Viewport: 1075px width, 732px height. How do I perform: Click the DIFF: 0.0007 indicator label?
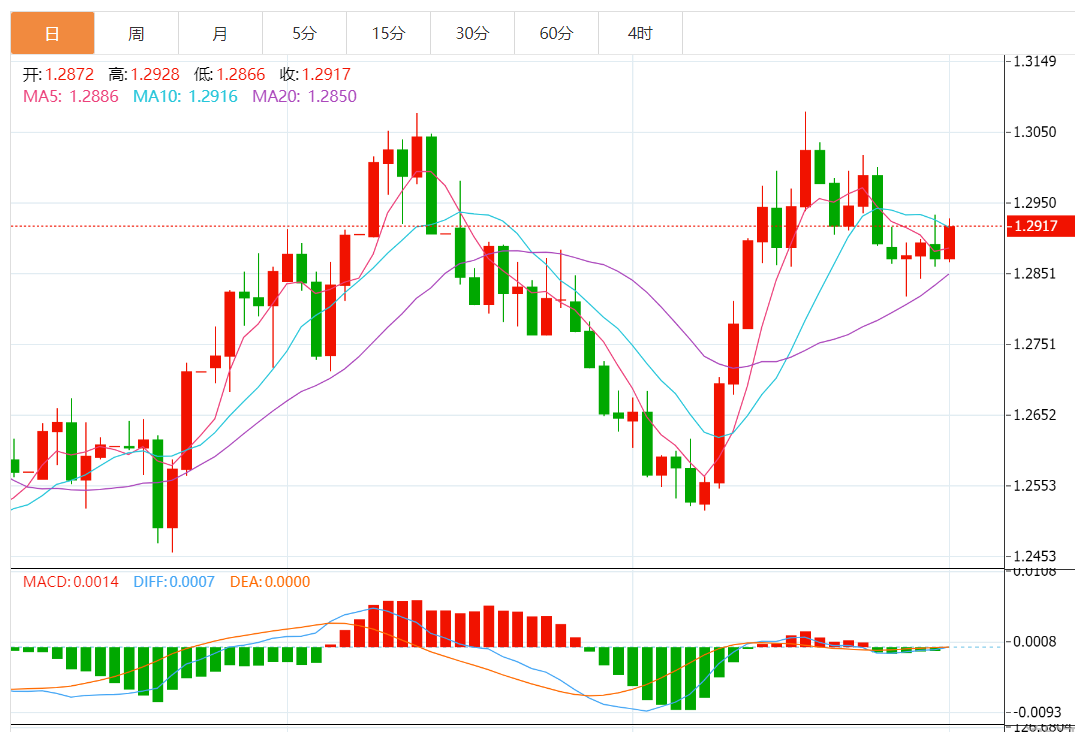pos(174,582)
